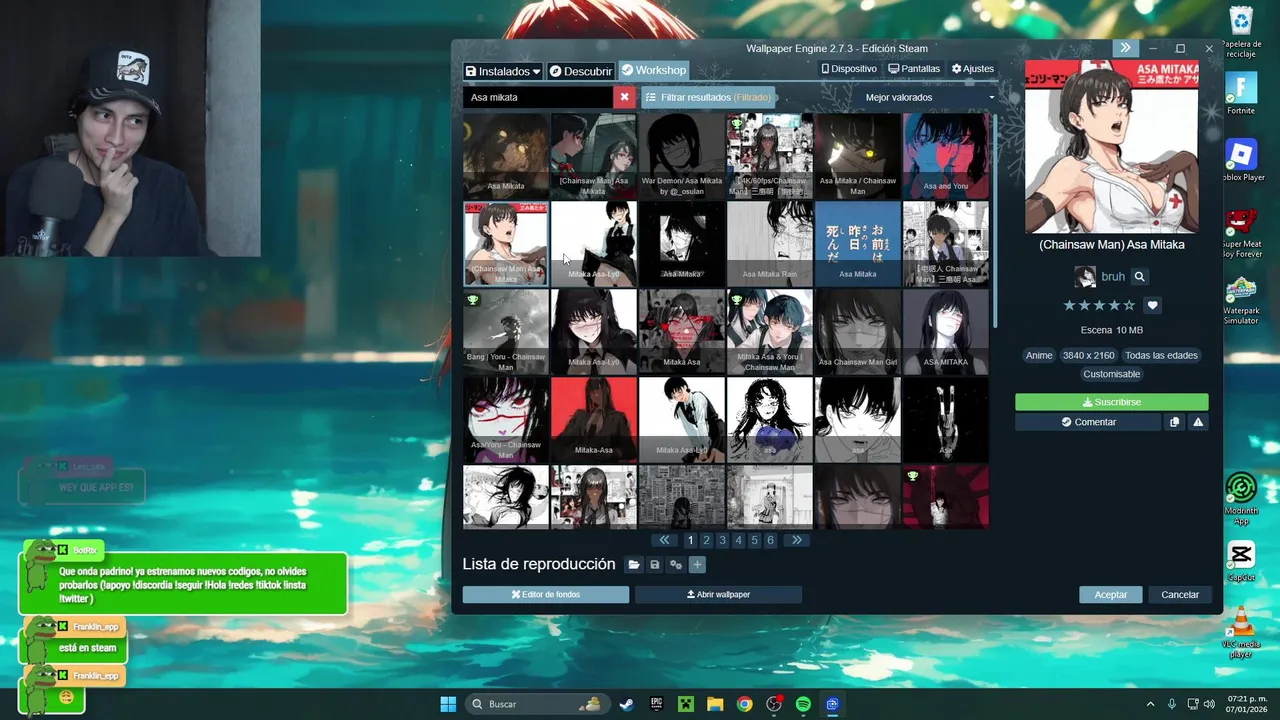
Task: Open Super Meat Boy Forever shortcut
Action: [1241, 233]
